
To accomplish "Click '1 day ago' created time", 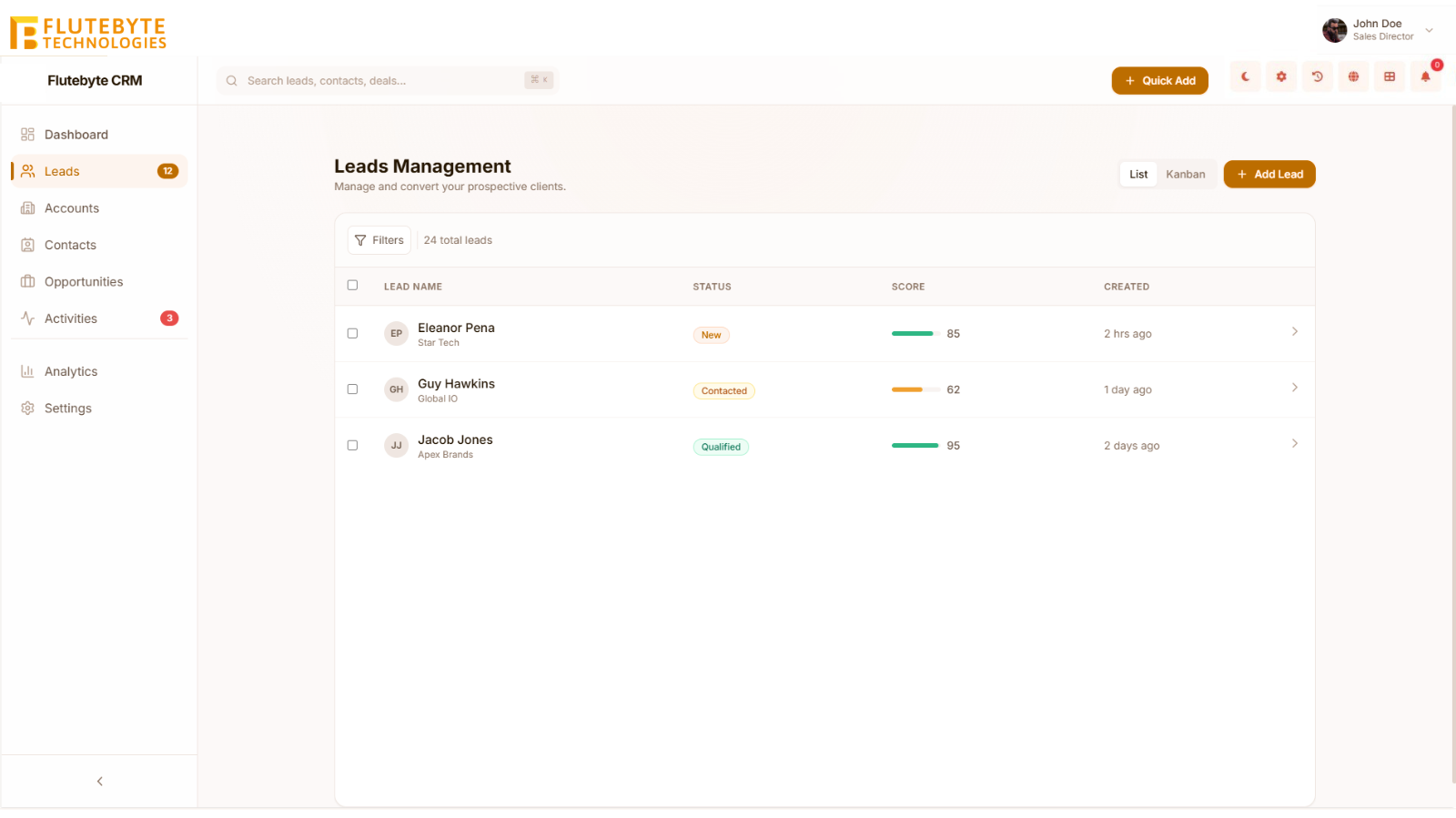I will click(x=1127, y=389).
